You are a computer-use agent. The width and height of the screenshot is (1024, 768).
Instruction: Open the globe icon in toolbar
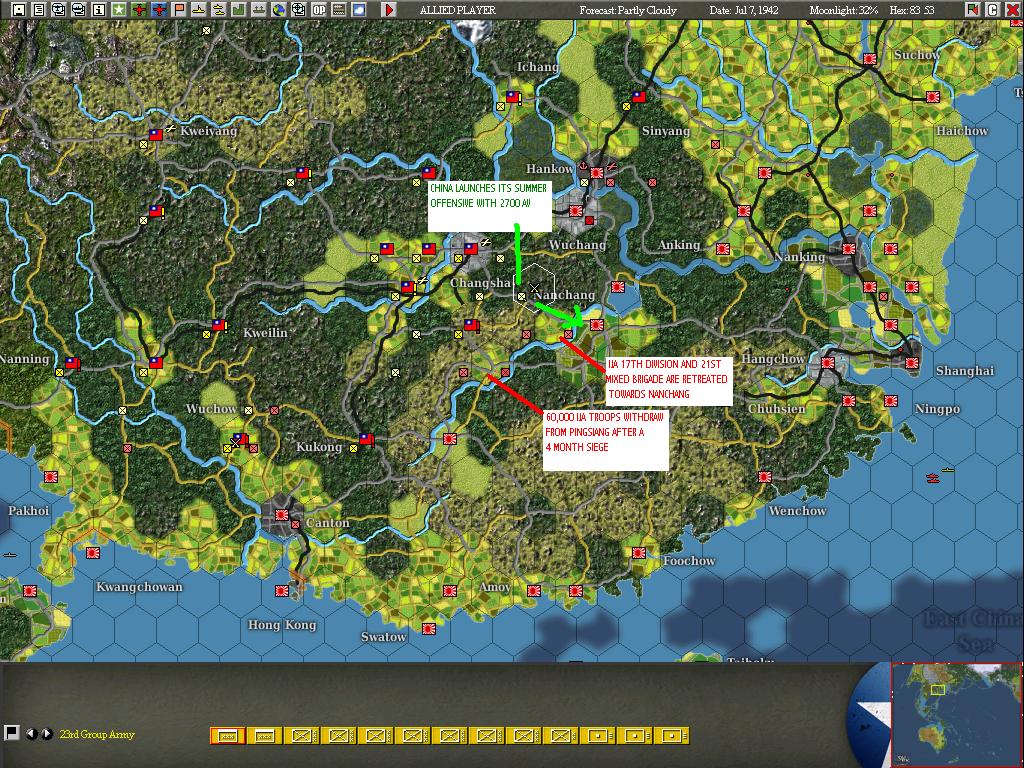[278, 10]
